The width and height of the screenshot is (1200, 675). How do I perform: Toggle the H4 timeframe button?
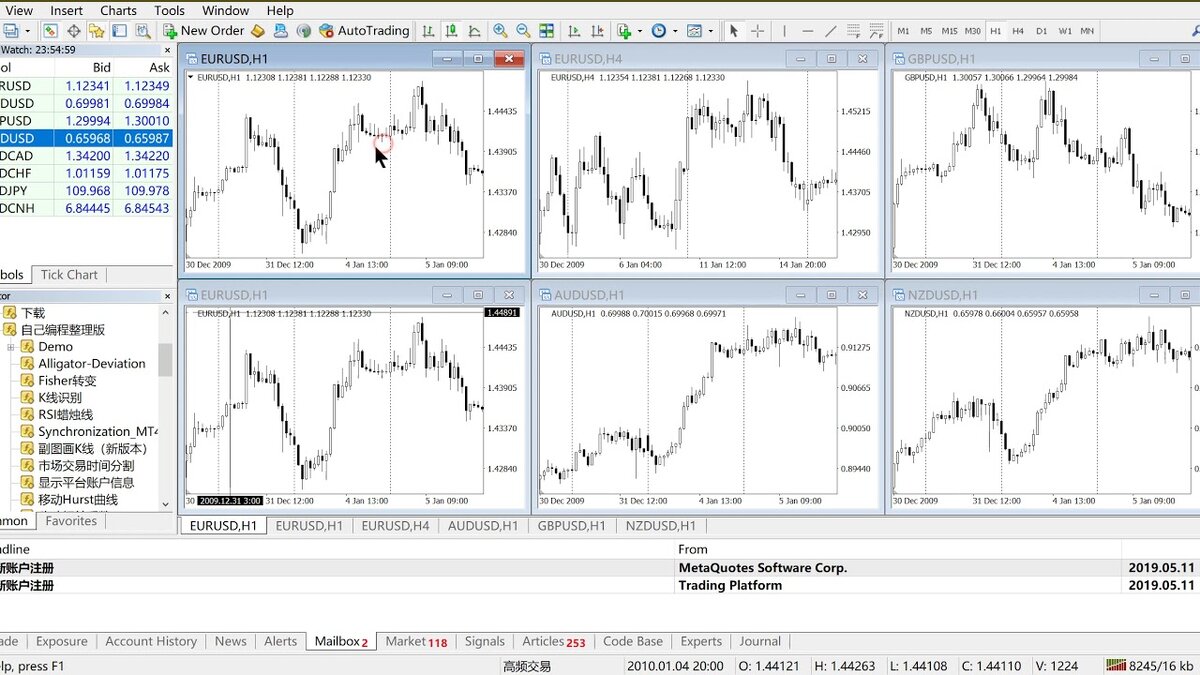point(1018,31)
